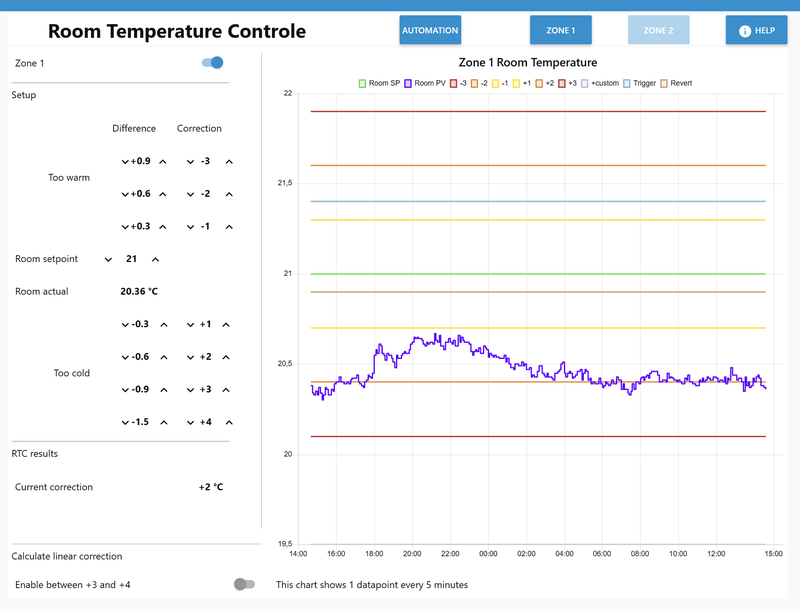Lower the -3 correction value
This screenshot has width=800, height=609.
(x=190, y=161)
